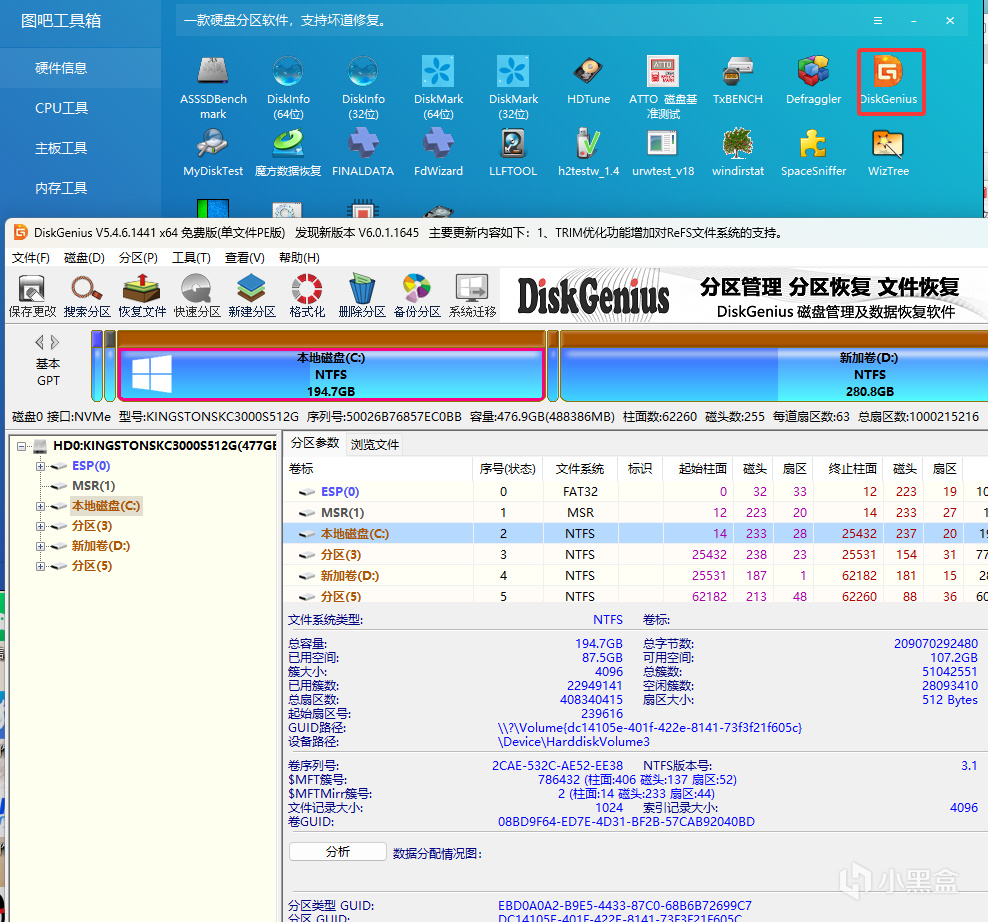
Task: Select 内存工具 in toolbox sidebar
Action: pyautogui.click(x=80, y=188)
